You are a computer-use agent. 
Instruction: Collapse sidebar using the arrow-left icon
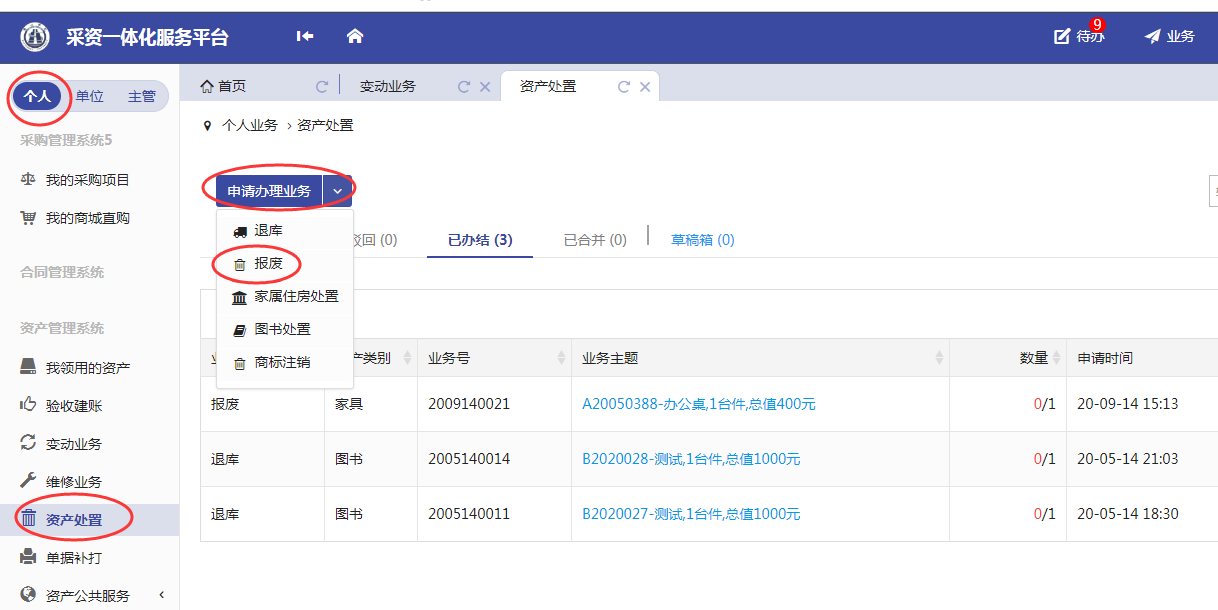305,37
